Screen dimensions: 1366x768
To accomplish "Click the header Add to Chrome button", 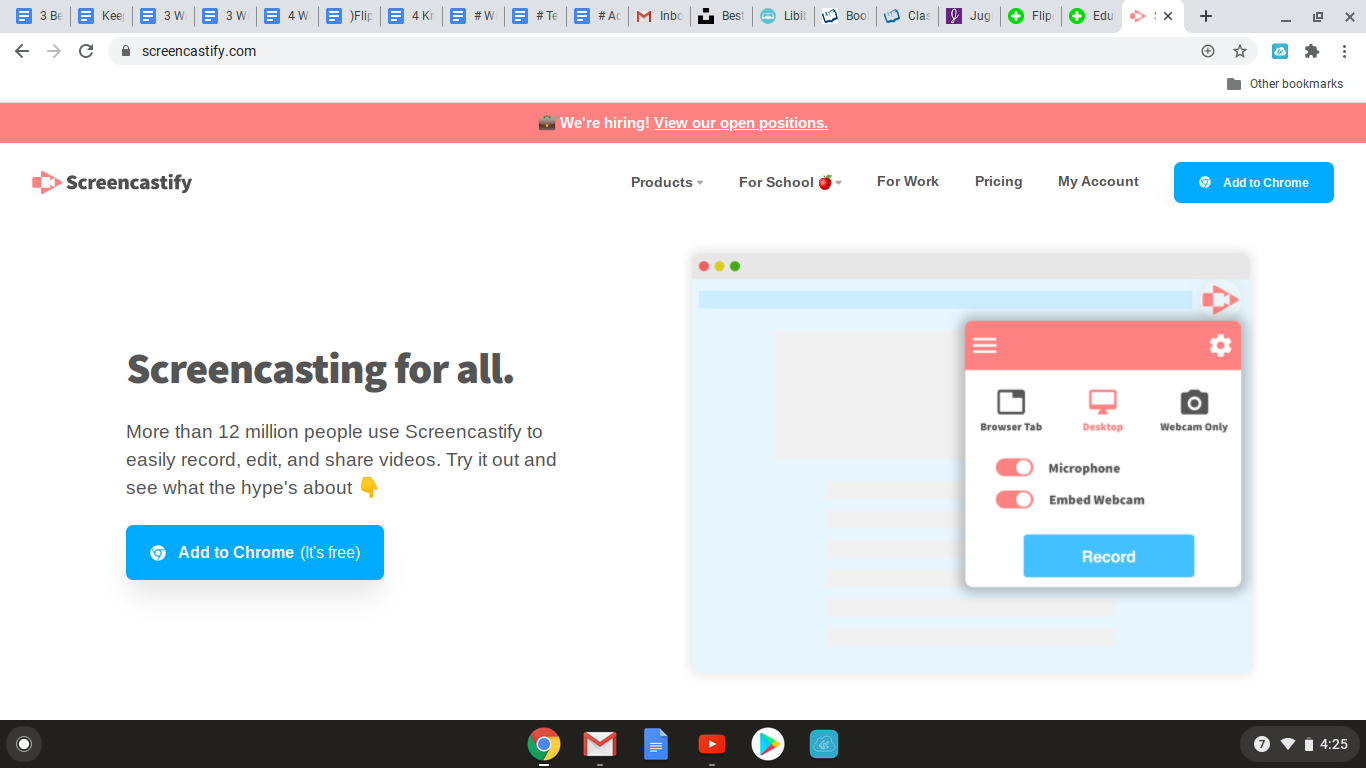I will tap(1254, 182).
